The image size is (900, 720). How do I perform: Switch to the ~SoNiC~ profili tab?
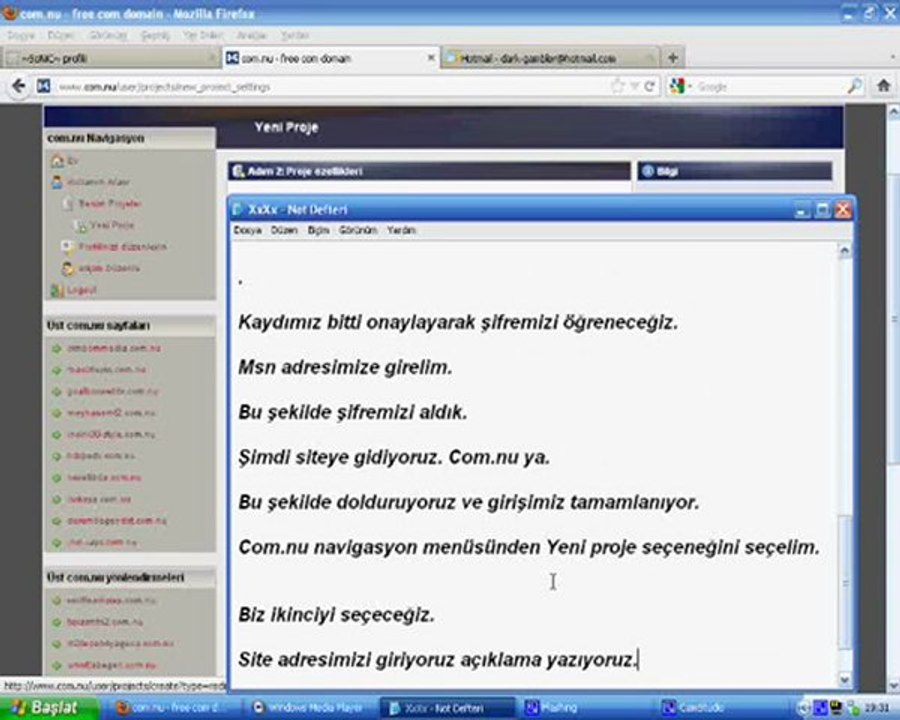tap(111, 58)
